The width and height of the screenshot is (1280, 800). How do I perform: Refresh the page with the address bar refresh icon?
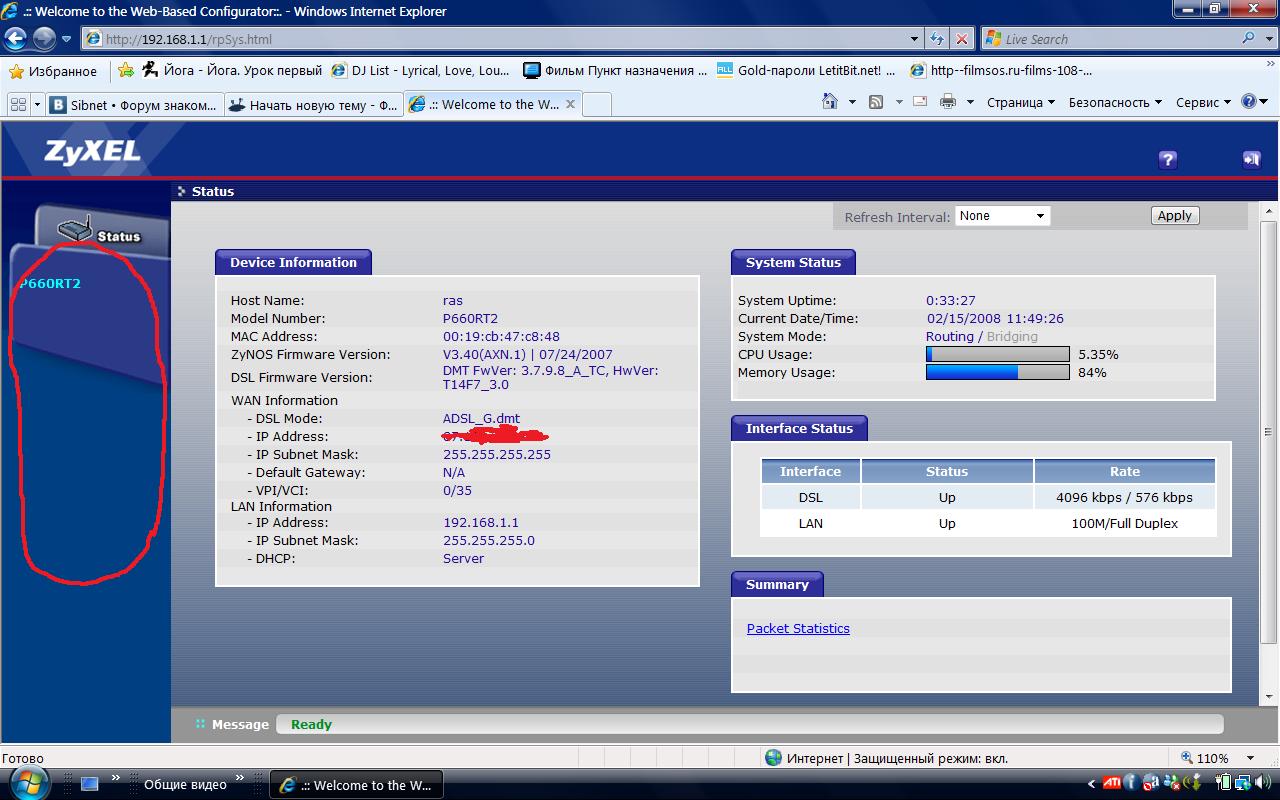coord(937,39)
